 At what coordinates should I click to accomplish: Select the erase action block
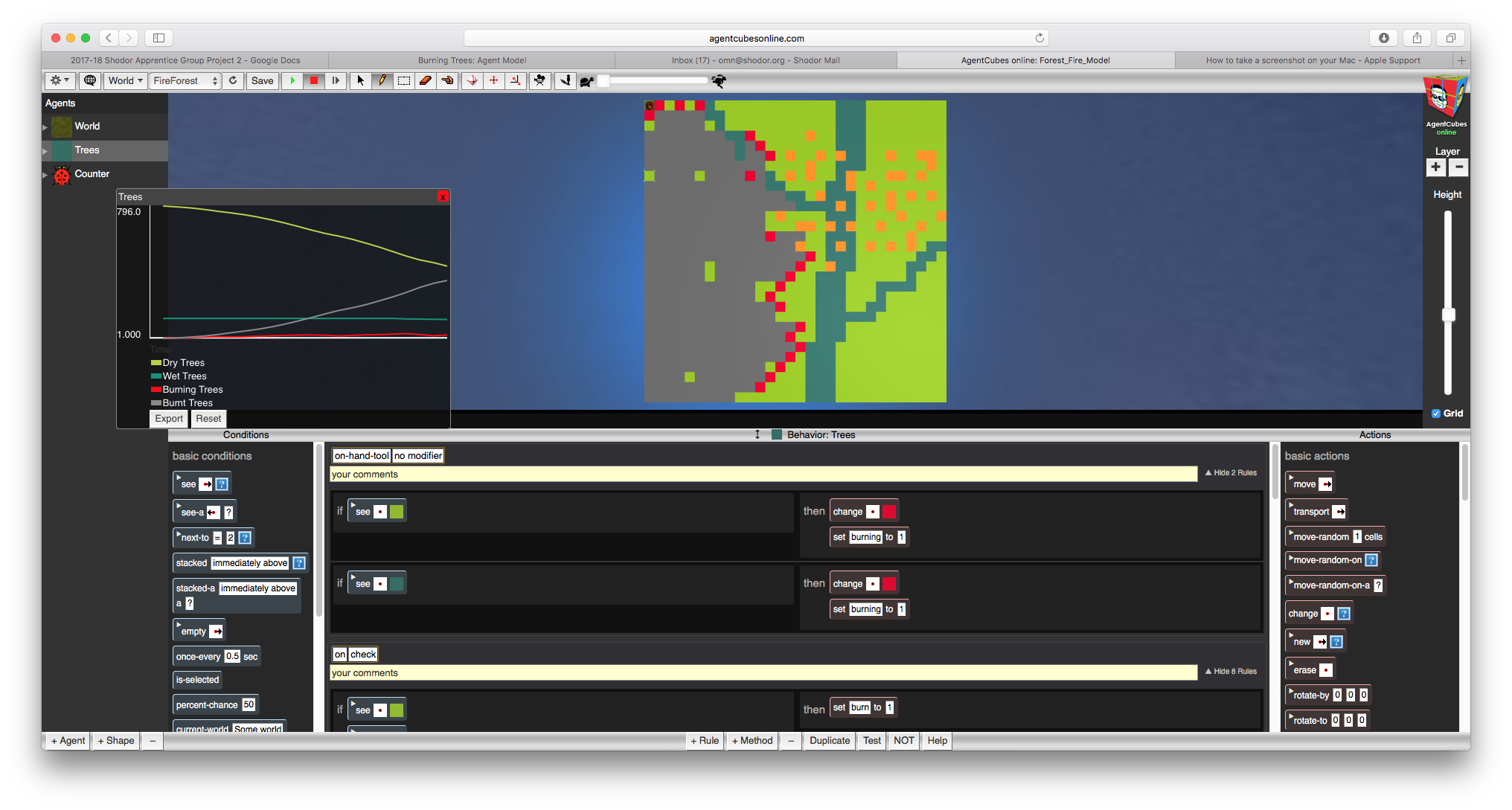pos(1310,669)
